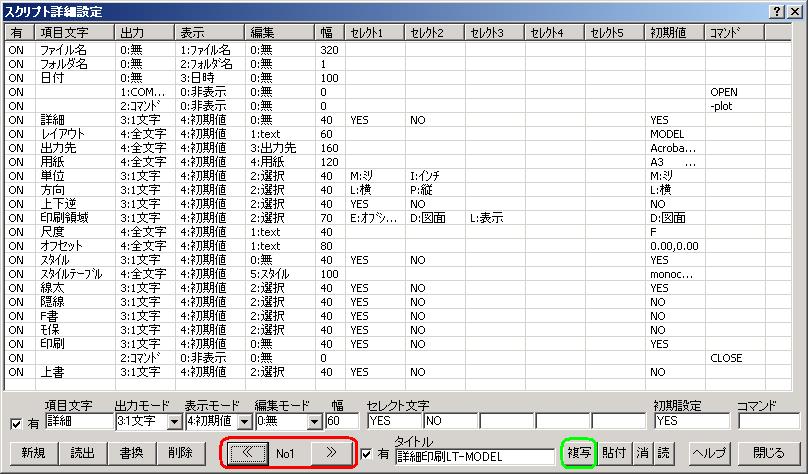Image resolution: width=808 pixels, height=474 pixels.
Task: Open the 出力モード dropdown
Action: coord(174,422)
